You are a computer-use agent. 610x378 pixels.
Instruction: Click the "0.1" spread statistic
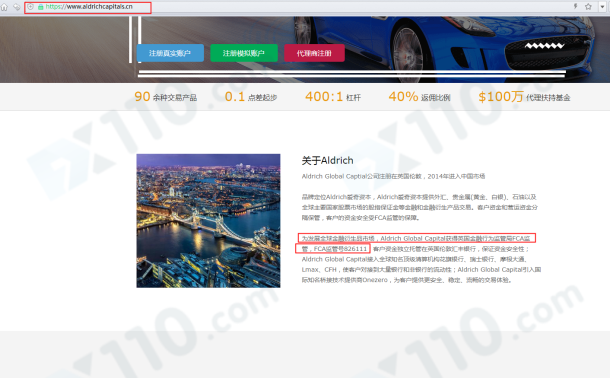tap(235, 96)
